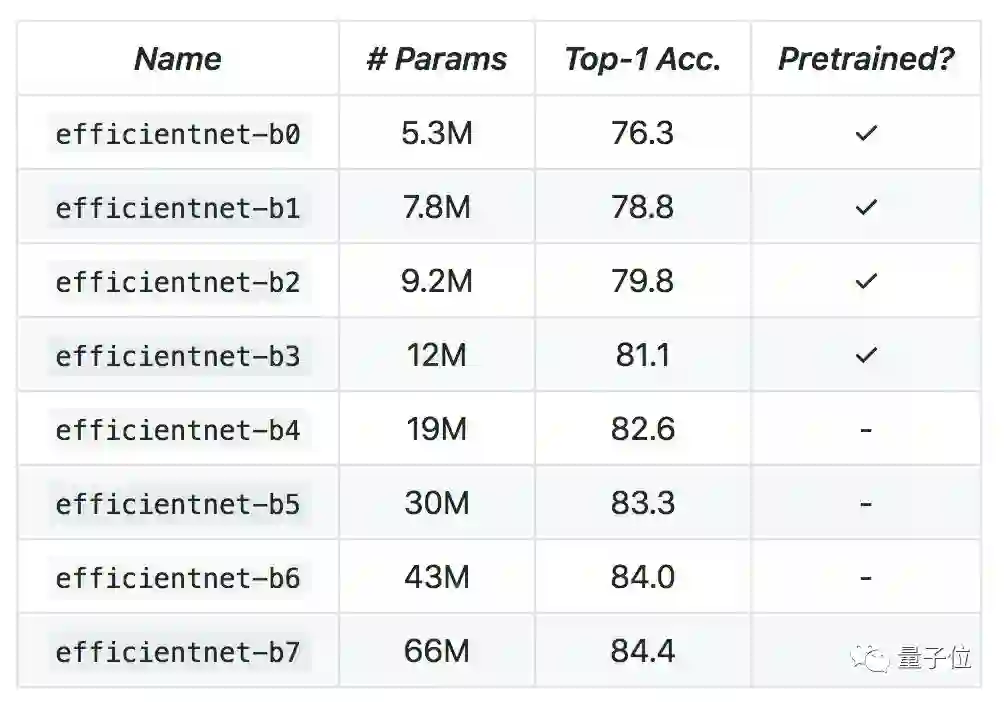Click the 81.1 accuracy value
Screen dimensions: 1004x702
(643, 355)
